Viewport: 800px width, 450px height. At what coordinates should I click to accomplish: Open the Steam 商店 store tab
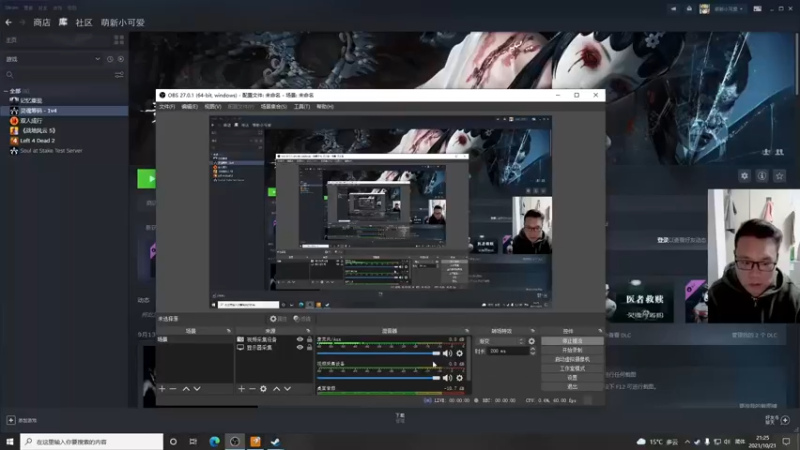[x=42, y=22]
